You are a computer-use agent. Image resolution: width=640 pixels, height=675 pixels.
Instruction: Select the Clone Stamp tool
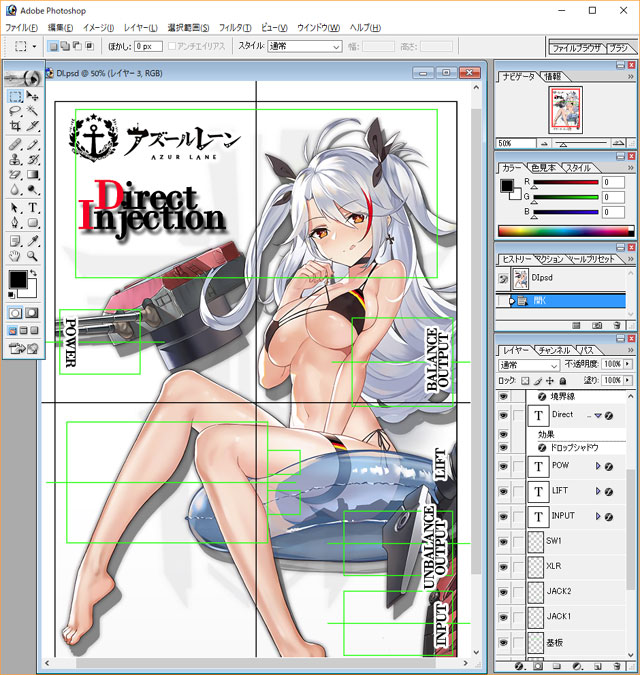tap(15, 159)
